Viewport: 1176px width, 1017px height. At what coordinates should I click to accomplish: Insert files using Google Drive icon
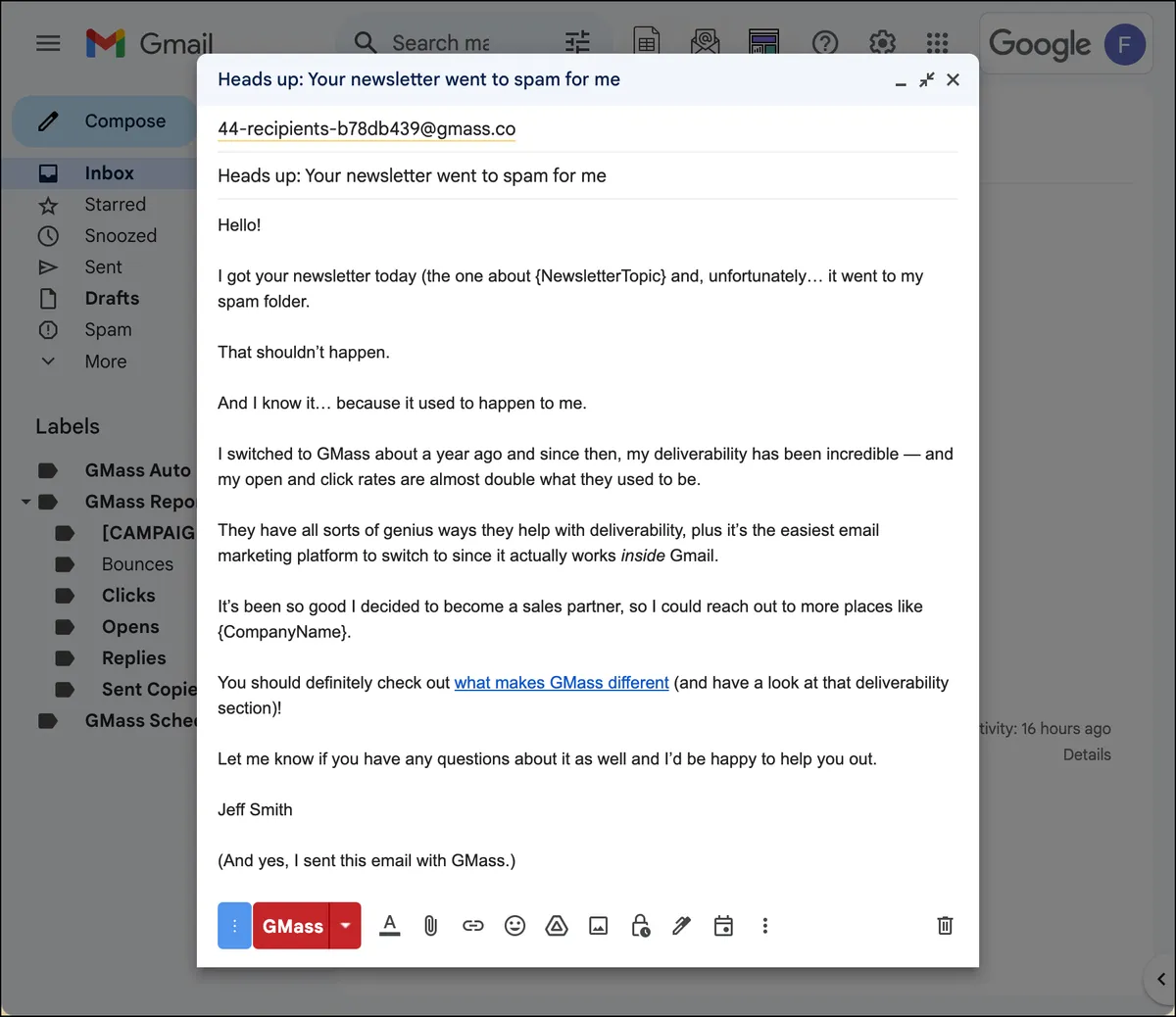(x=557, y=926)
